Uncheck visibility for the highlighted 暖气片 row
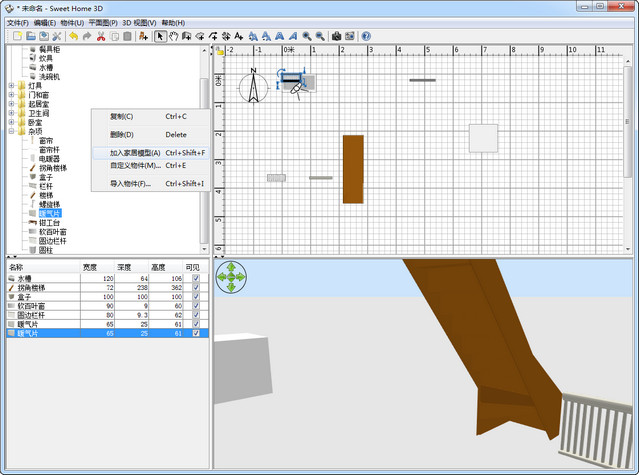The width and height of the screenshot is (639, 475). pos(196,333)
